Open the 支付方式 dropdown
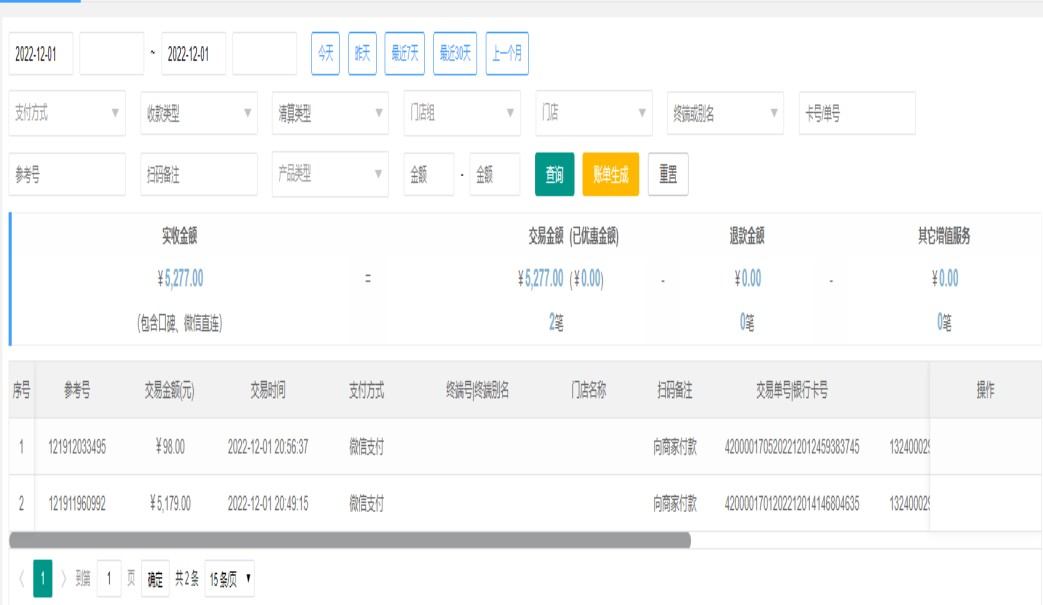1043x605 pixels. pos(67,113)
